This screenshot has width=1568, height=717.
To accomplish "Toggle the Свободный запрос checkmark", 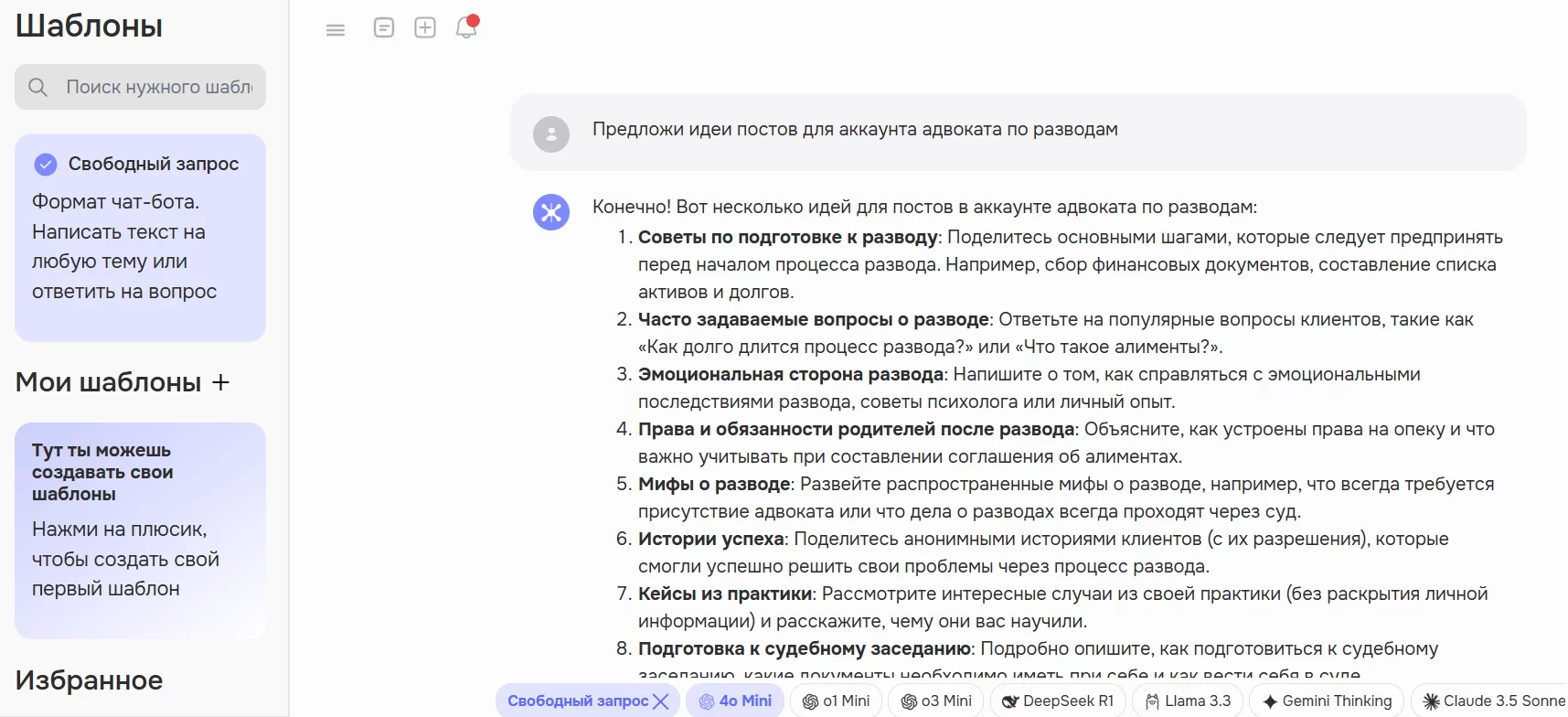I will point(45,165).
